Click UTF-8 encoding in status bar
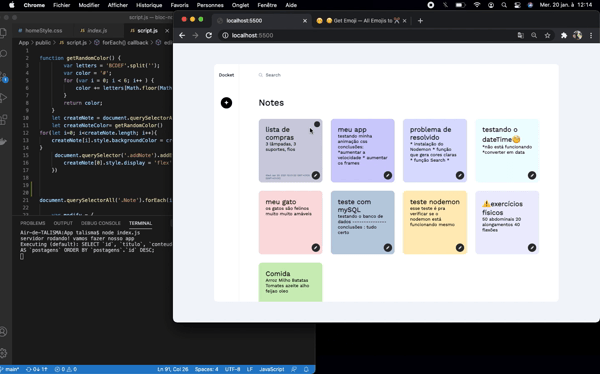This screenshot has height=374, width=600. [232, 369]
